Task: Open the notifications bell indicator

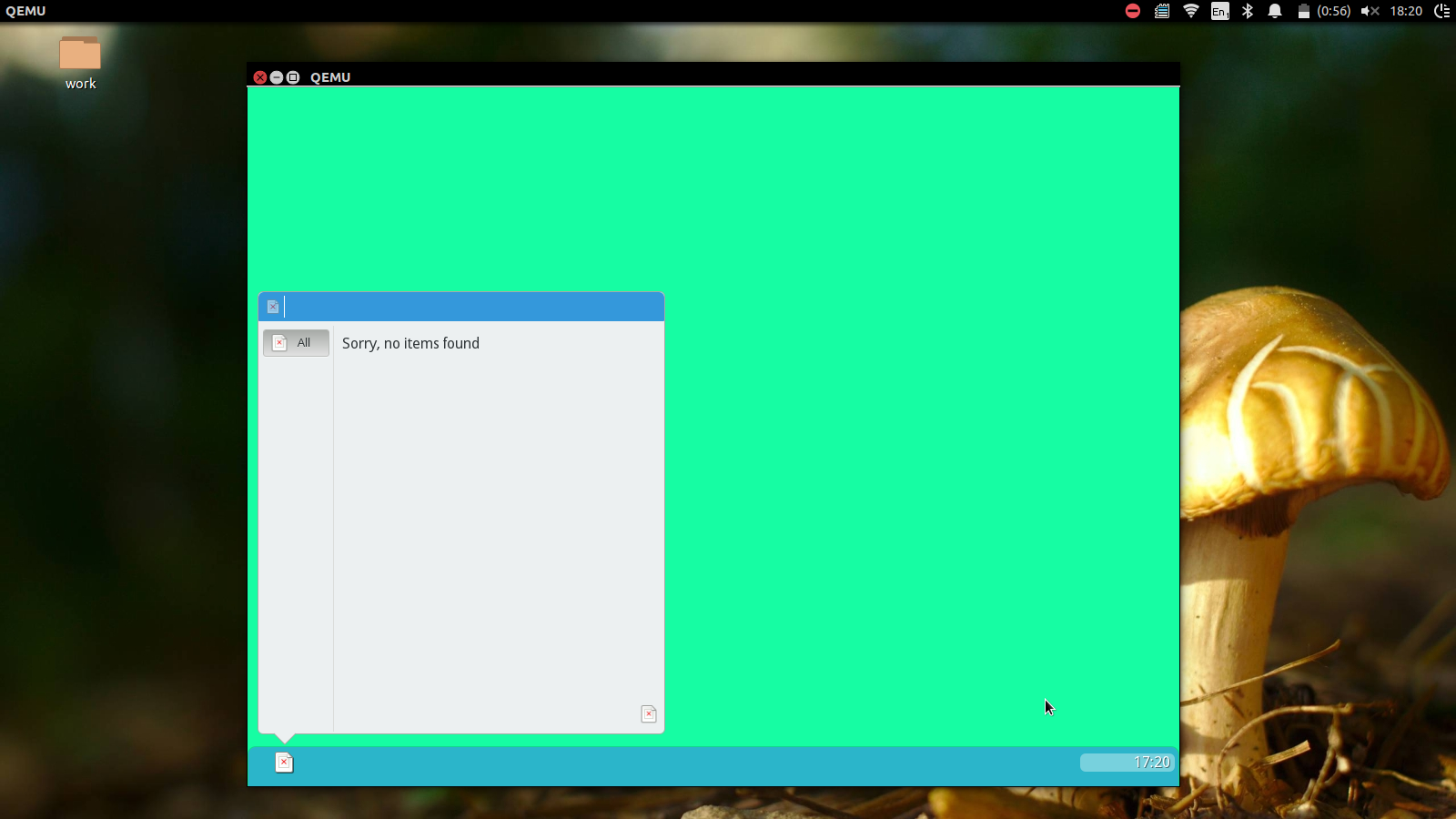Action: [x=1275, y=11]
